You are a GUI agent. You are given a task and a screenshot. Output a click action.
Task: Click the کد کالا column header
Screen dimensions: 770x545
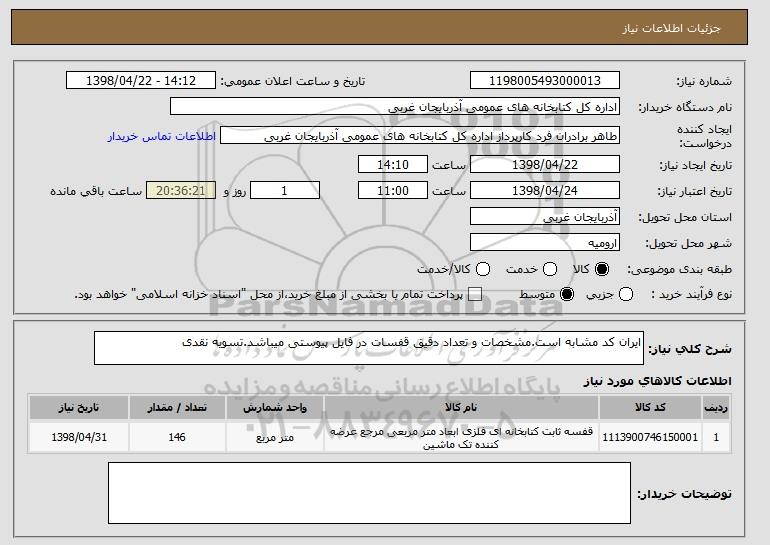648,408
